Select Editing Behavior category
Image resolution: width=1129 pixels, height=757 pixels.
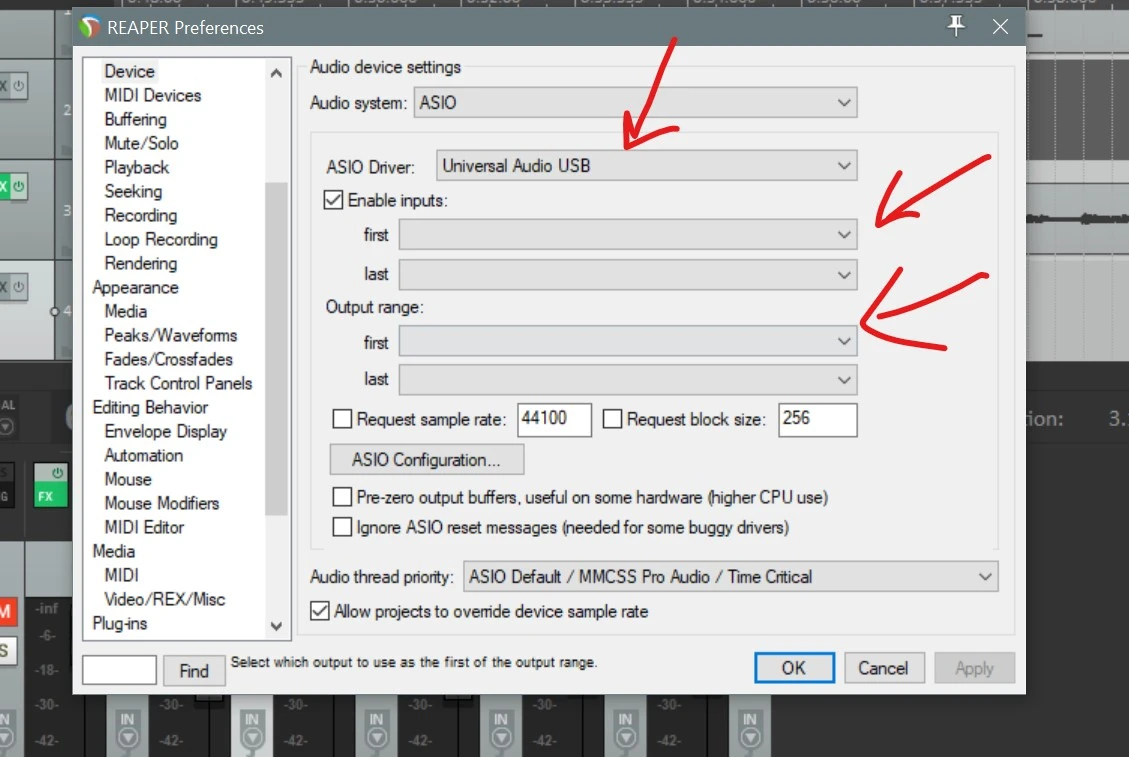click(x=150, y=407)
